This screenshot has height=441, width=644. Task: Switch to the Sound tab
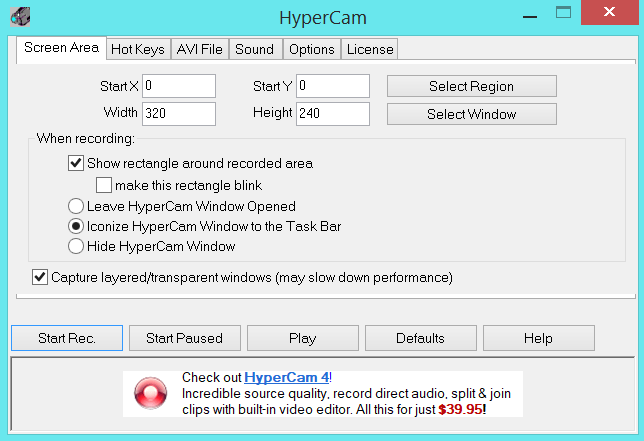tap(255, 50)
